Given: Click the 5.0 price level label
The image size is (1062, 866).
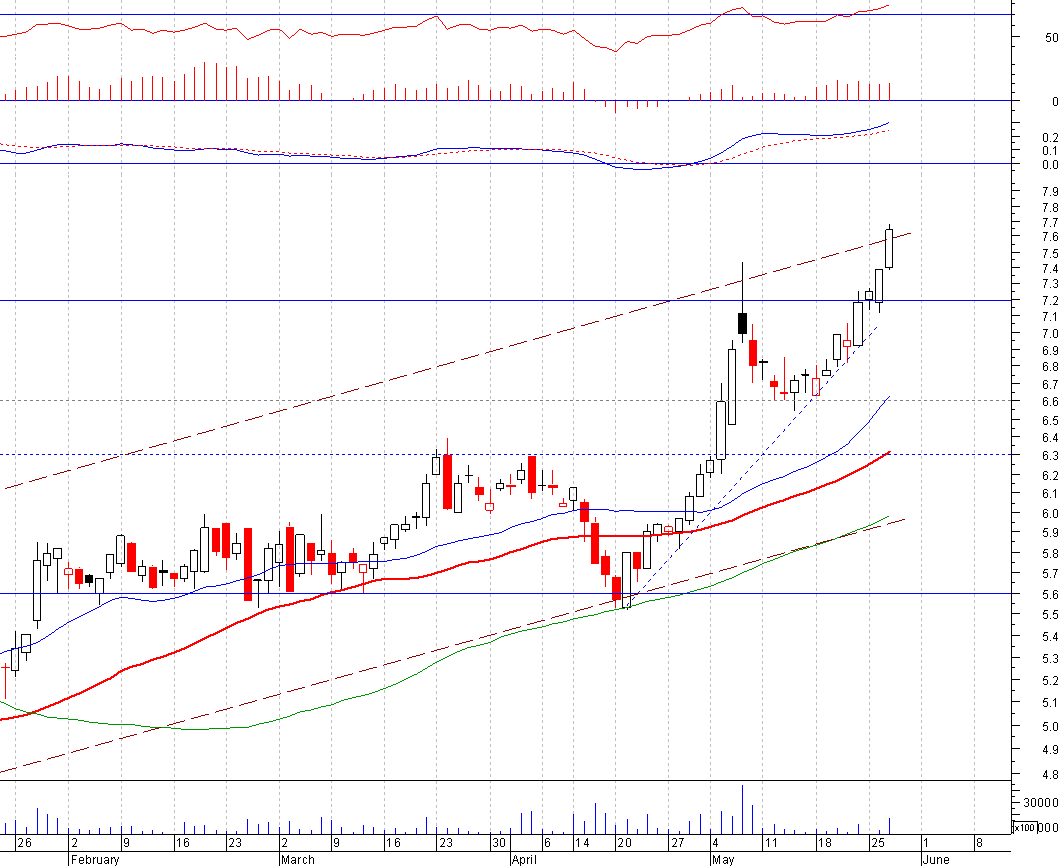Looking at the screenshot, I should [x=1050, y=727].
